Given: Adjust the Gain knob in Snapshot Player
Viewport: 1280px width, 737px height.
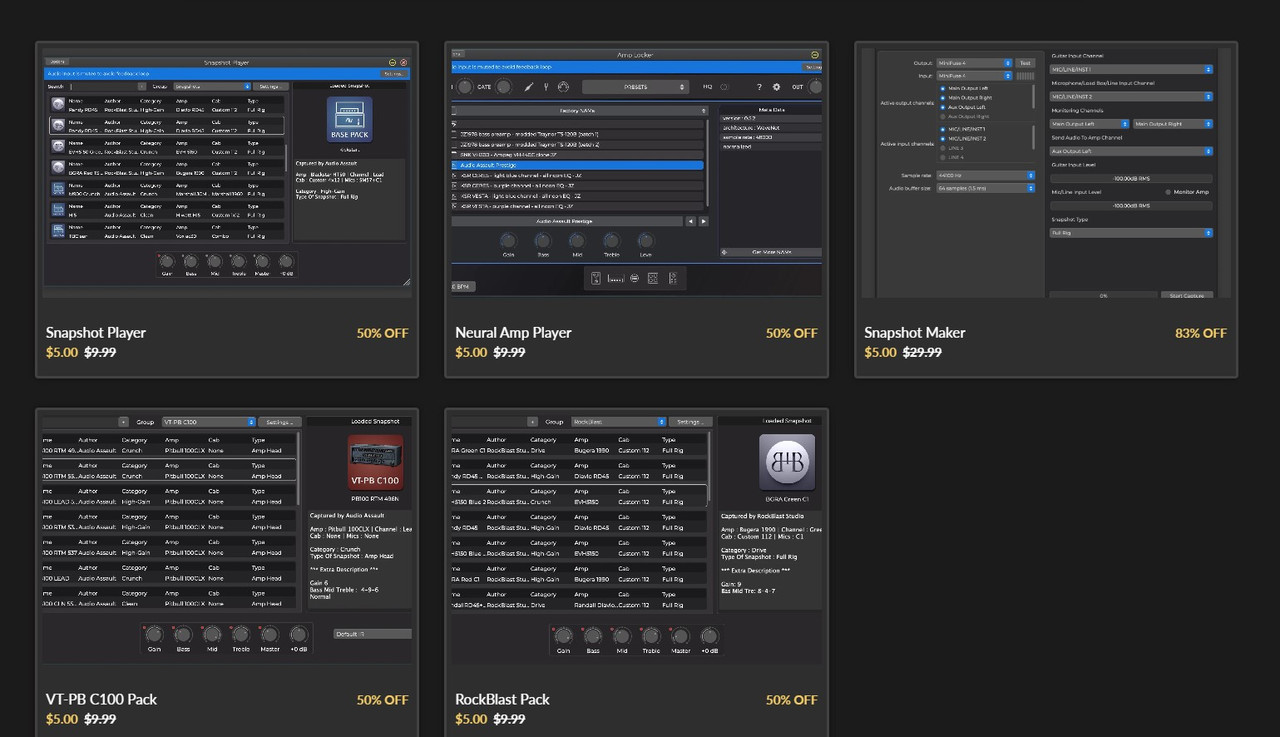Looking at the screenshot, I should [166, 261].
